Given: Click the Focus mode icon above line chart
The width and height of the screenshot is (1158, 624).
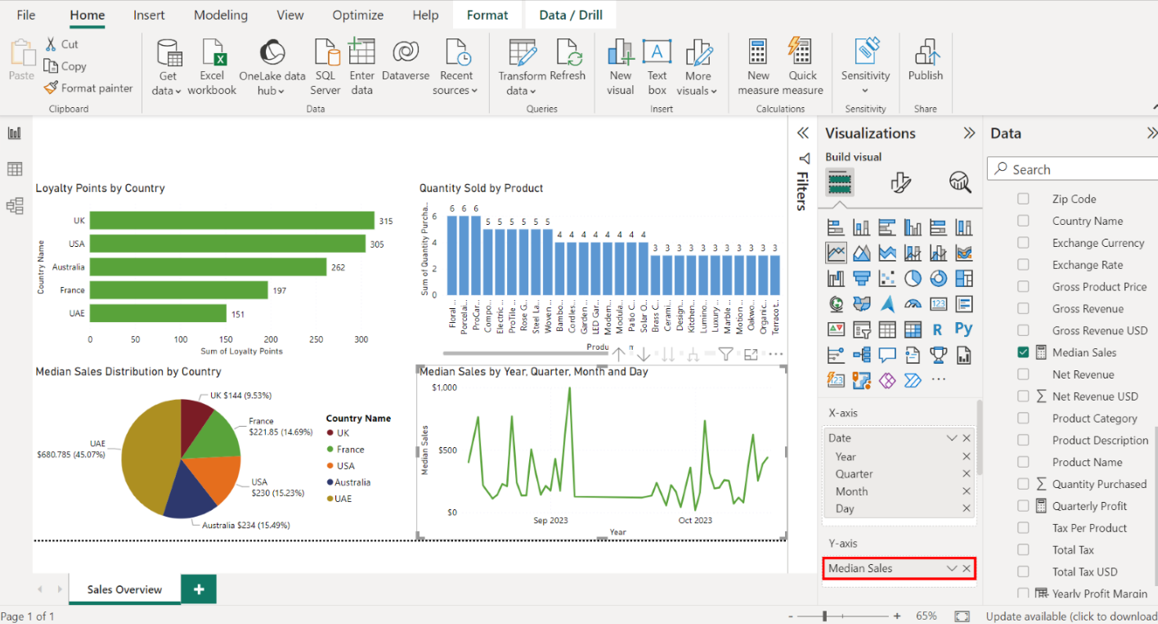Looking at the screenshot, I should [751, 354].
